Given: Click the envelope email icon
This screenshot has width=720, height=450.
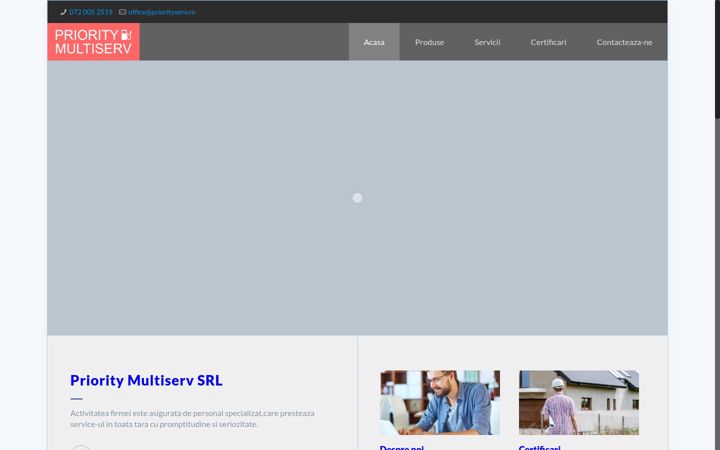Looking at the screenshot, I should [x=123, y=12].
